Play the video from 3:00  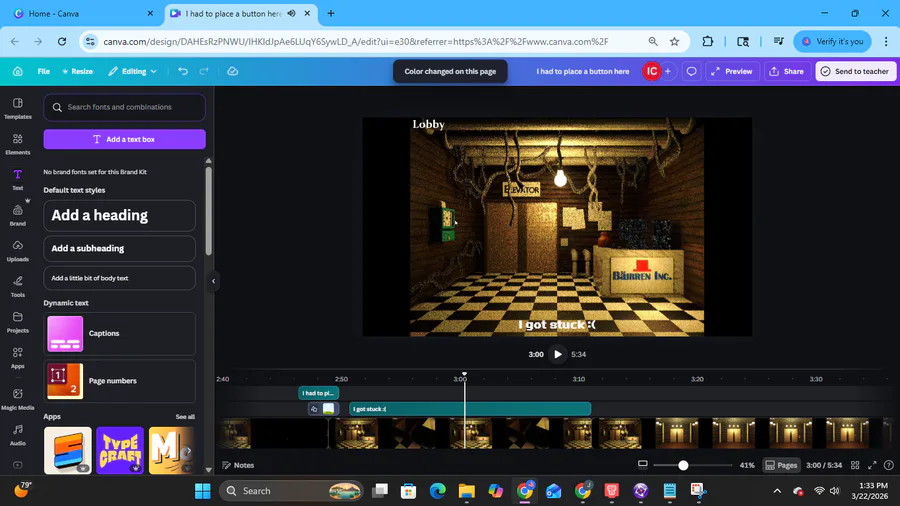tap(557, 355)
